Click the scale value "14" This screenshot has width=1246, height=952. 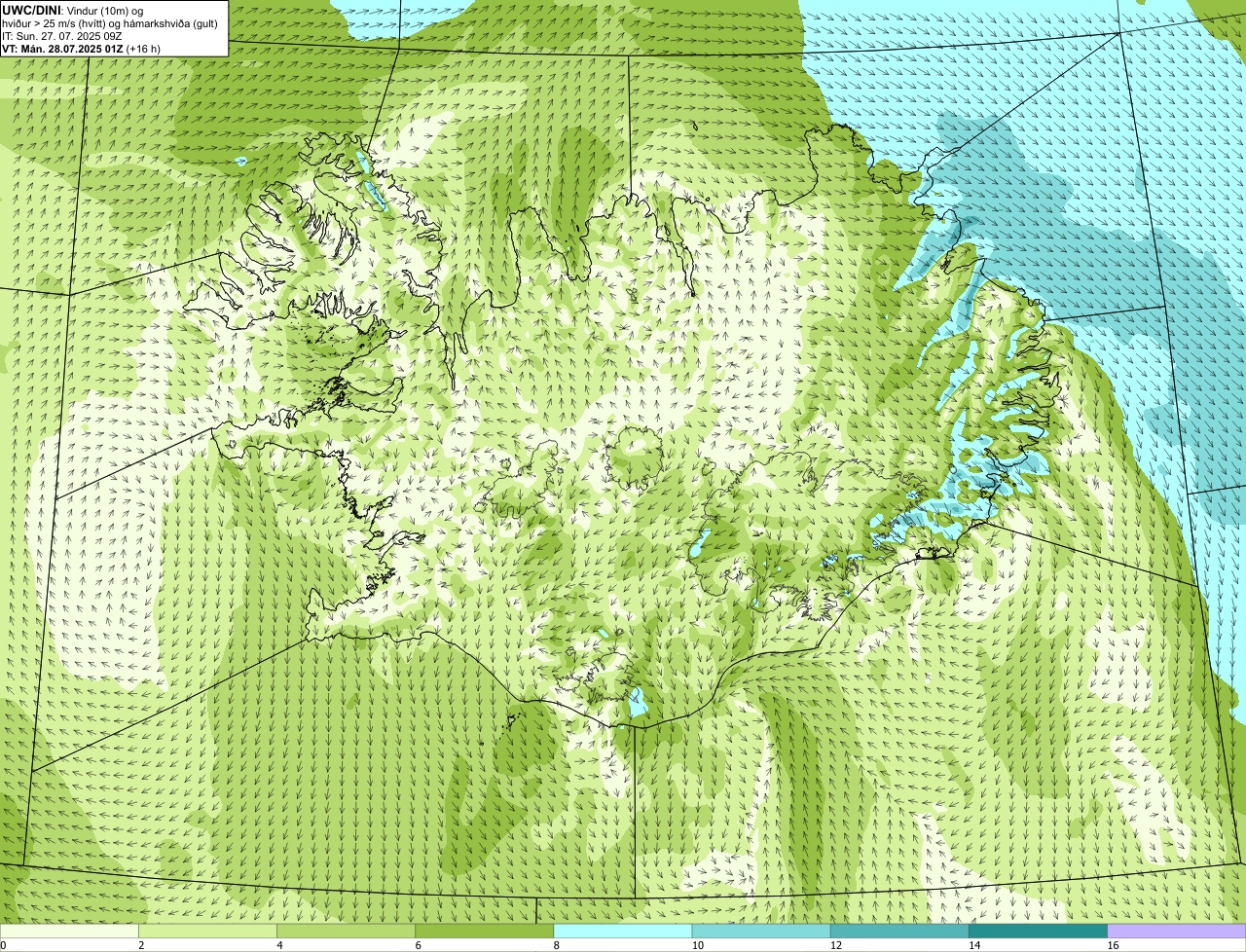tap(973, 945)
